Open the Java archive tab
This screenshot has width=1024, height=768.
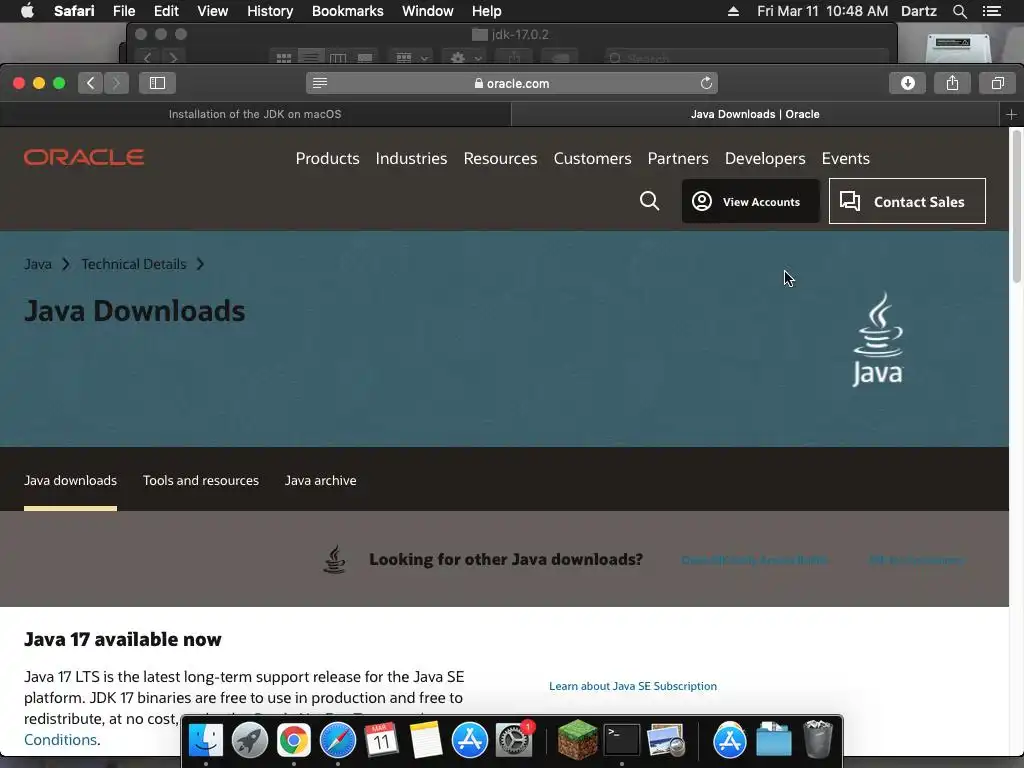(321, 481)
